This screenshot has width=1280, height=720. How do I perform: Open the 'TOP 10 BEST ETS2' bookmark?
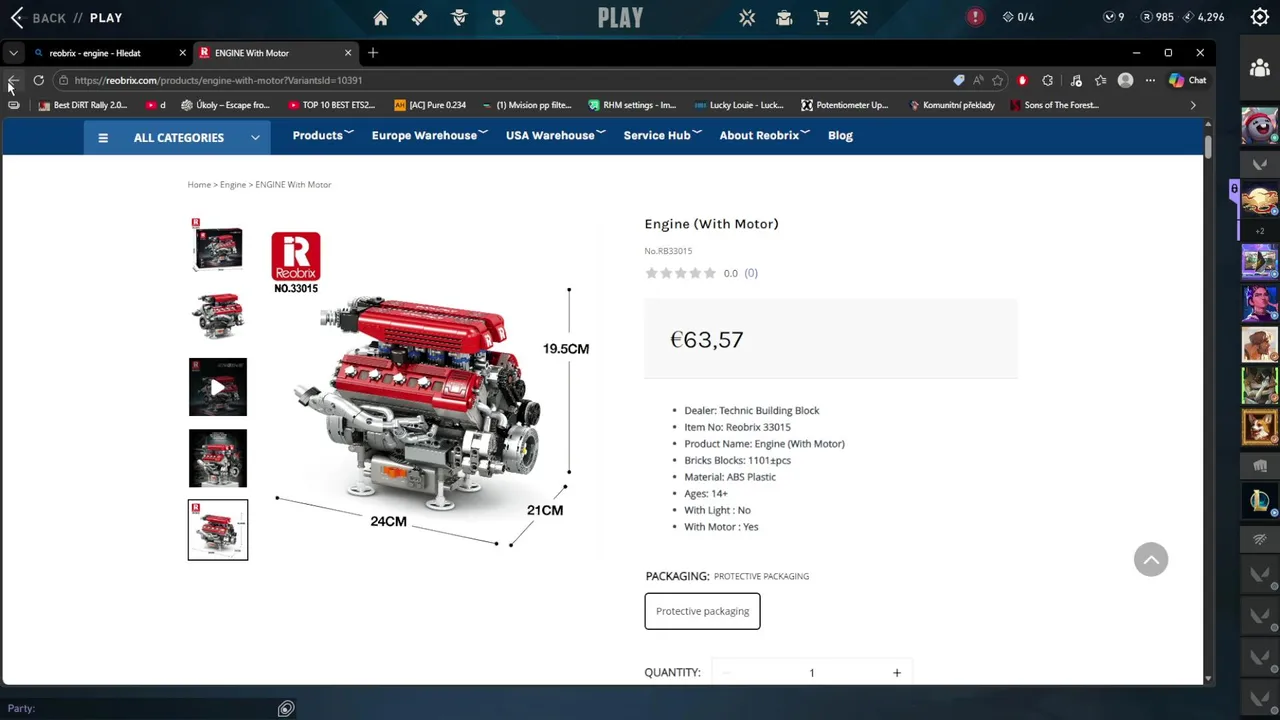coord(331,105)
